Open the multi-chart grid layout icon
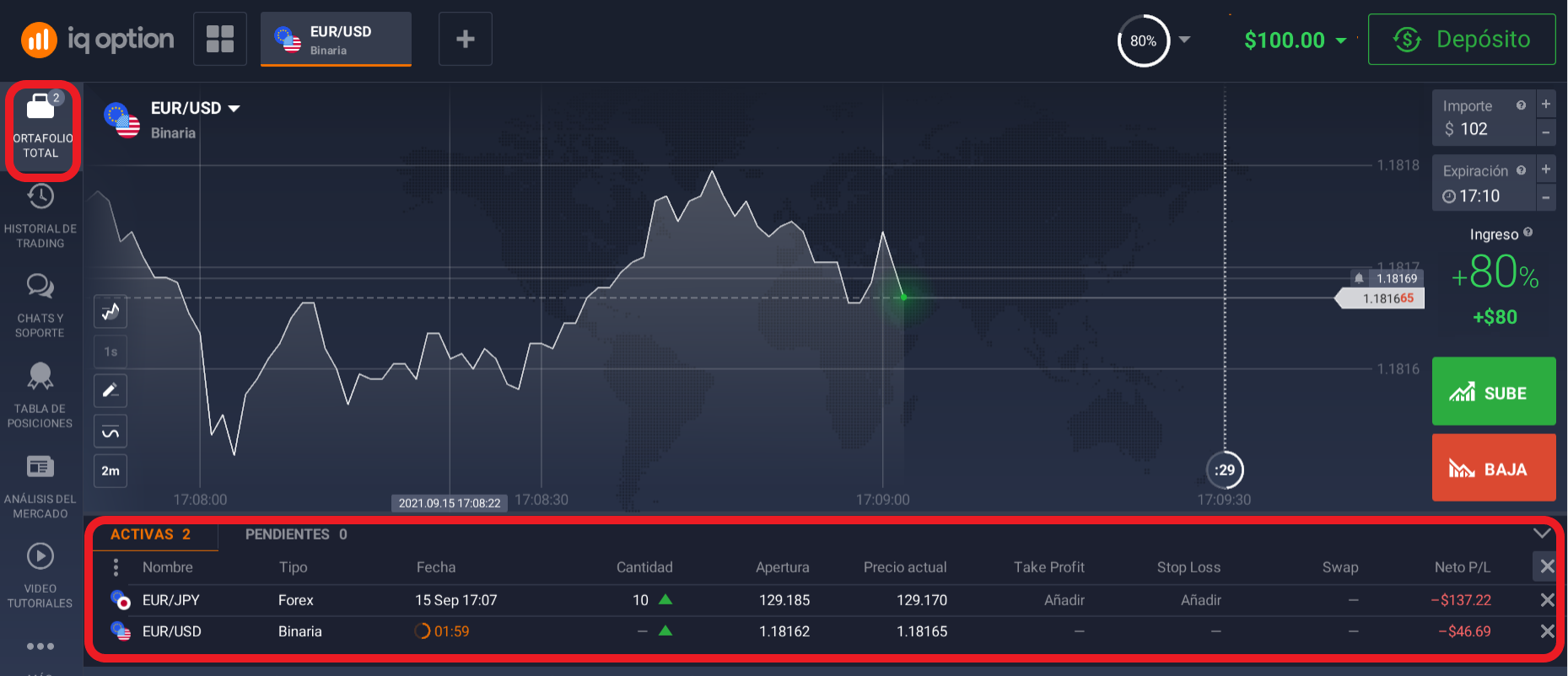This screenshot has width=1568, height=676. pyautogui.click(x=220, y=39)
